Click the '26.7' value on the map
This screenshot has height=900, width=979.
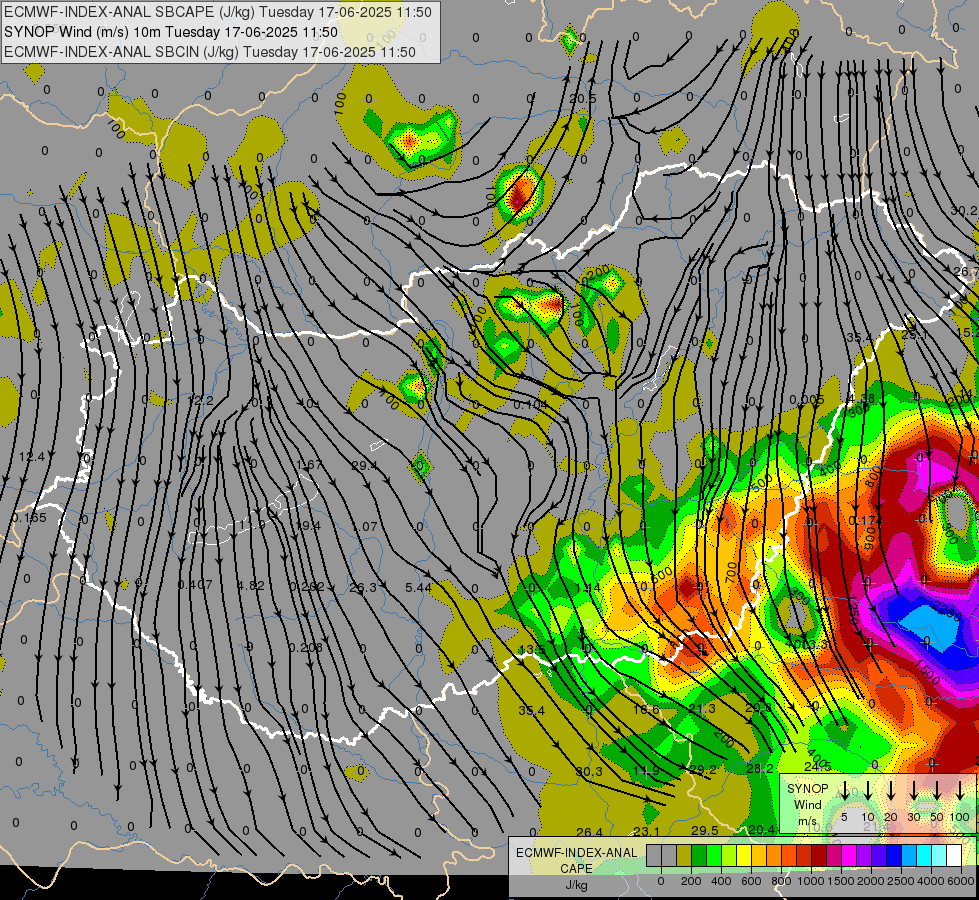tap(966, 272)
